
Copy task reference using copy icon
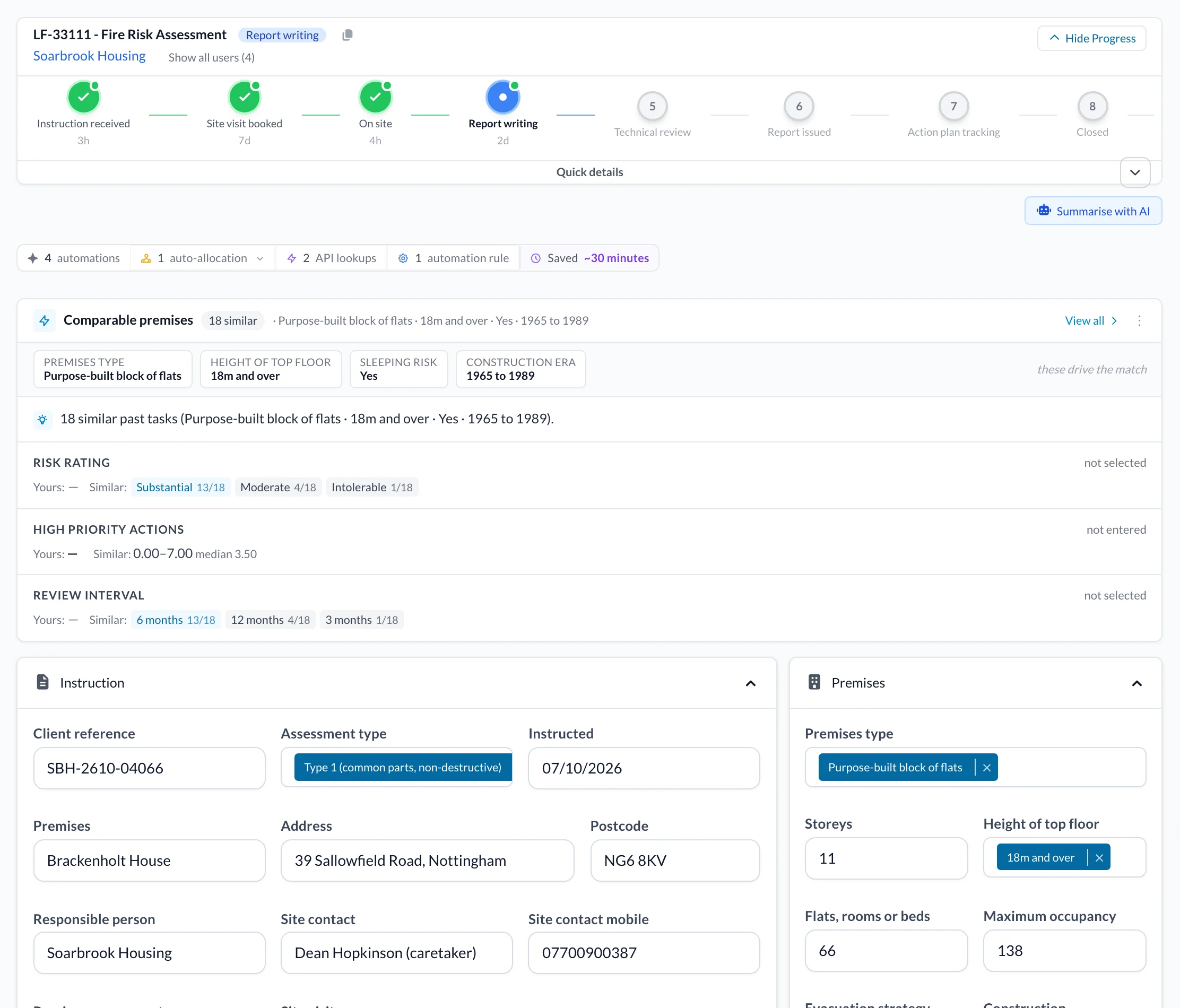348,36
